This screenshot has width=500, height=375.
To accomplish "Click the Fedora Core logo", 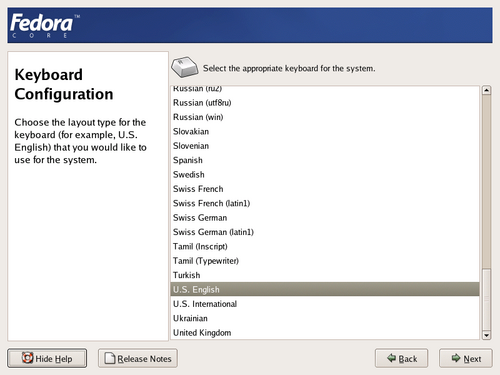I will click(45, 26).
